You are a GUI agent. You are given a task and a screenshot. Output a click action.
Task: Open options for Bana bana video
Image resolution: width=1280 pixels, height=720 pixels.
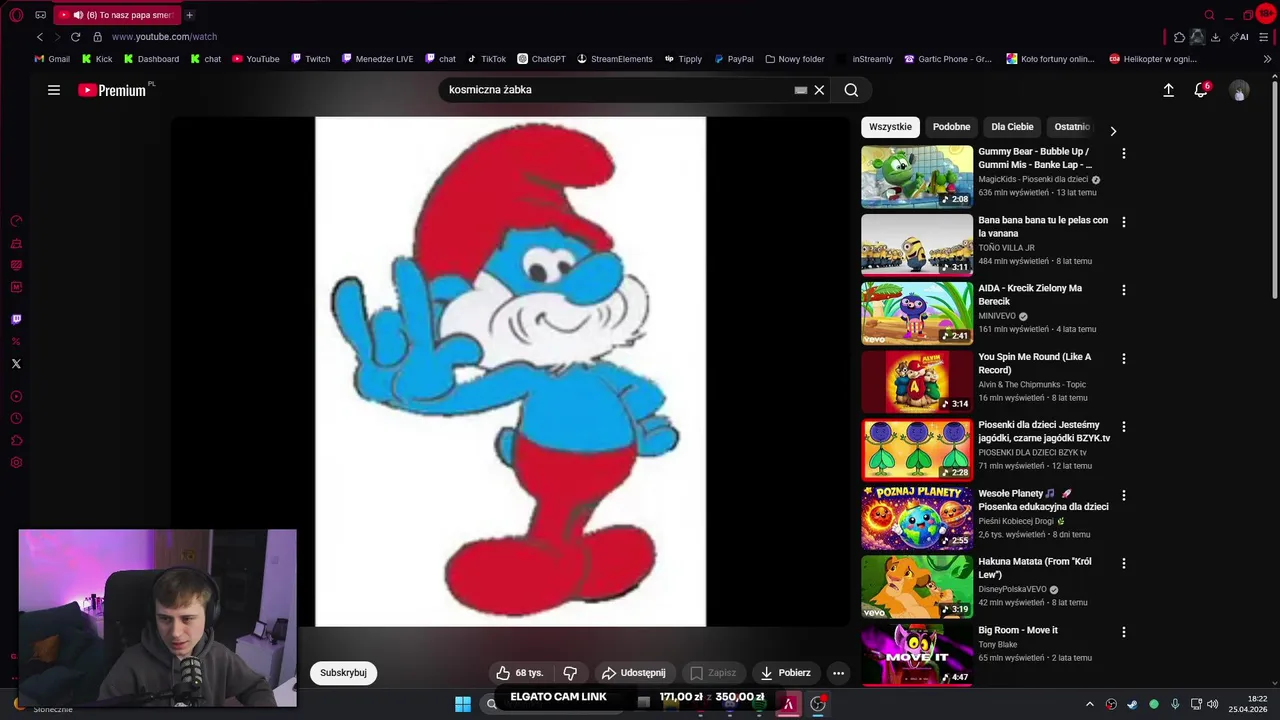1124,222
